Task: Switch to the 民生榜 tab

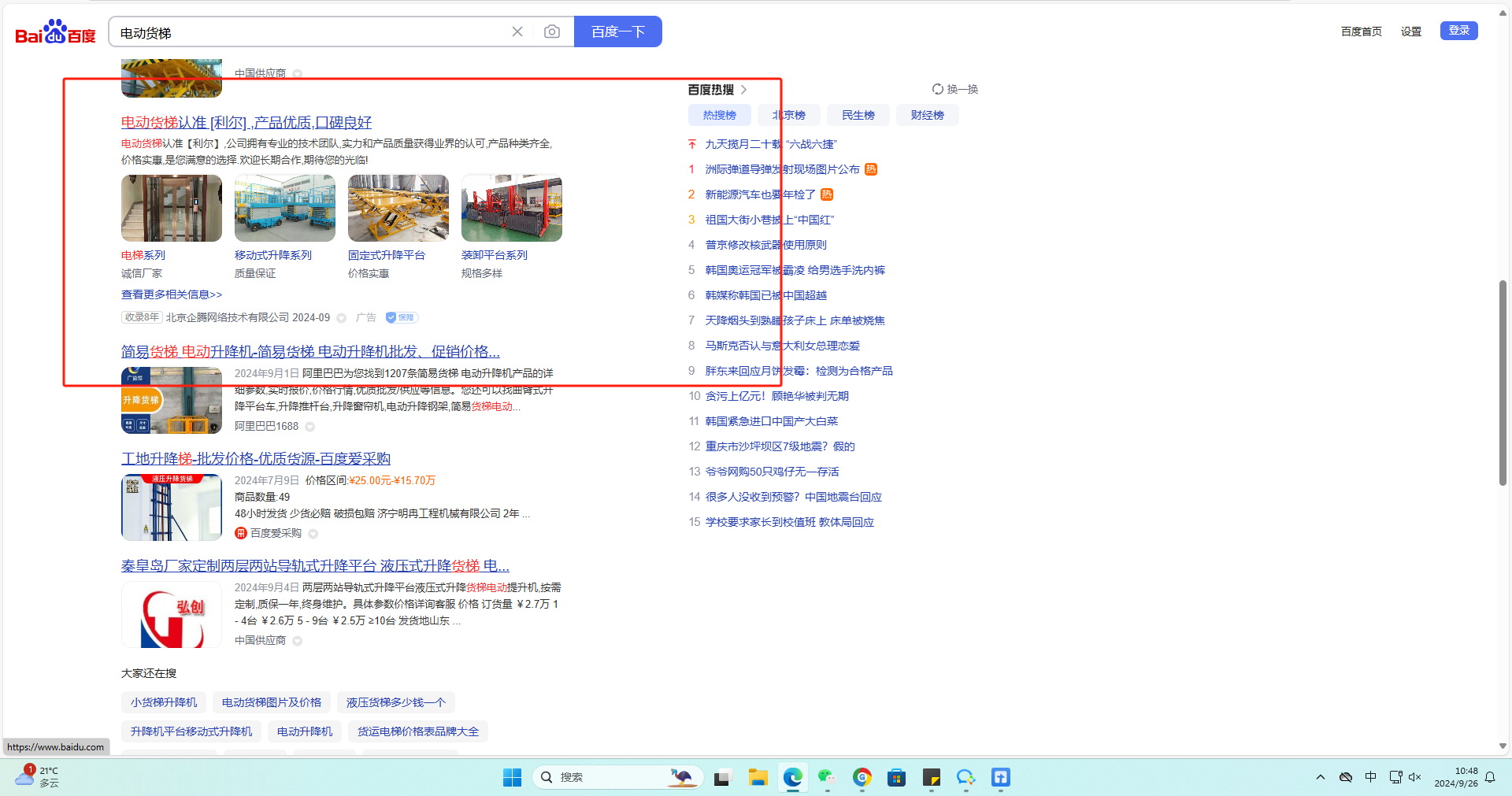Action: click(858, 115)
